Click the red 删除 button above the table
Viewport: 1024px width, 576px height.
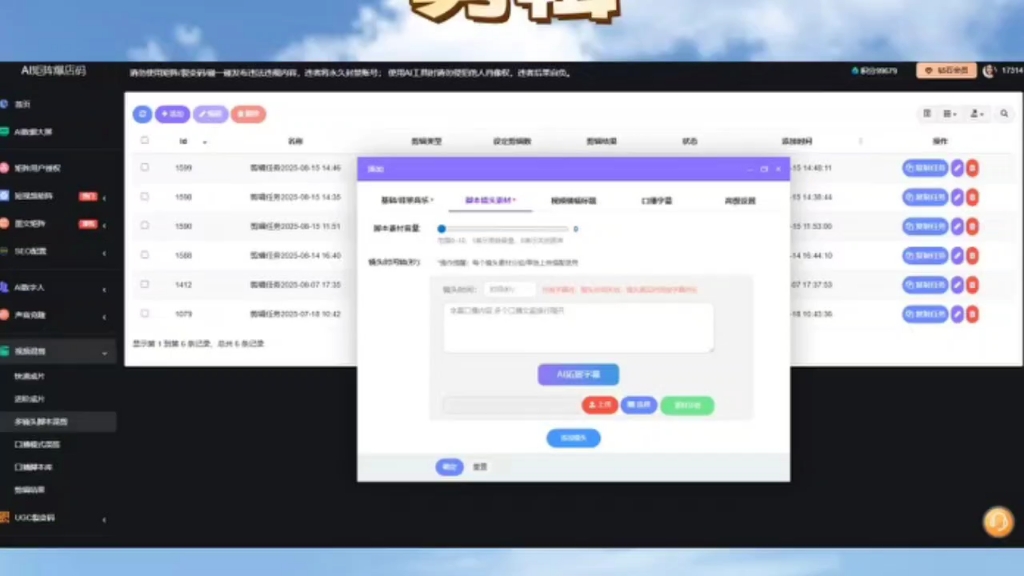pos(248,114)
